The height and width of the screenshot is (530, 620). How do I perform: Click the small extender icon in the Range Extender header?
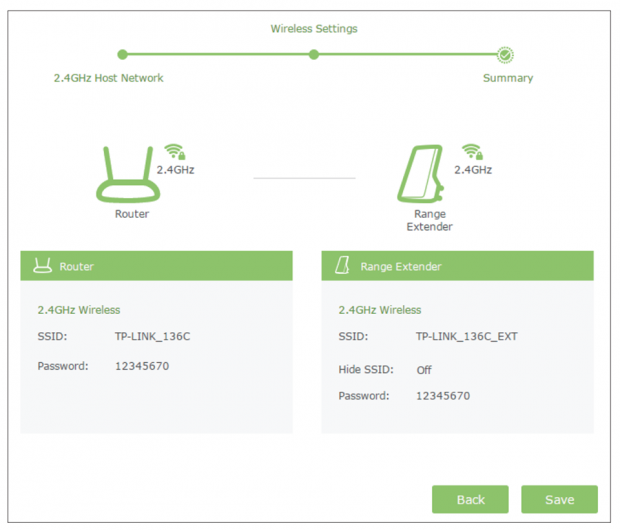tap(343, 266)
